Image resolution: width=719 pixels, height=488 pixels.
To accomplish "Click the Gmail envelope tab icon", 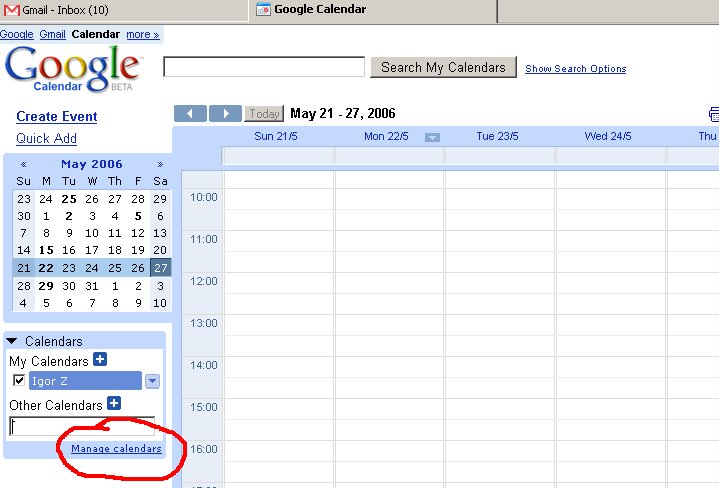I will click(11, 10).
